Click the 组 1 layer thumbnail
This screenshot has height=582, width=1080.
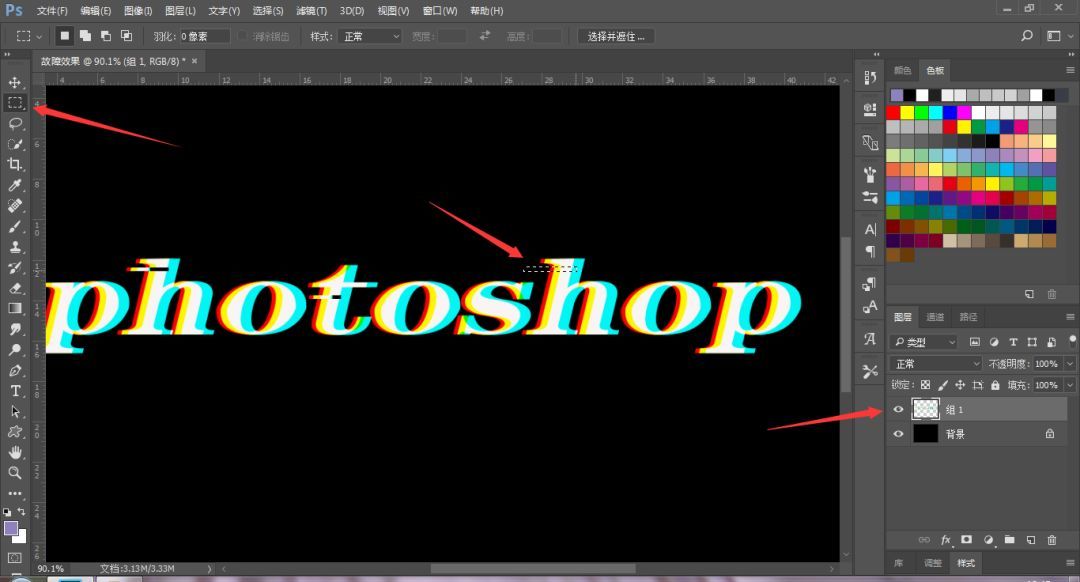(x=926, y=409)
